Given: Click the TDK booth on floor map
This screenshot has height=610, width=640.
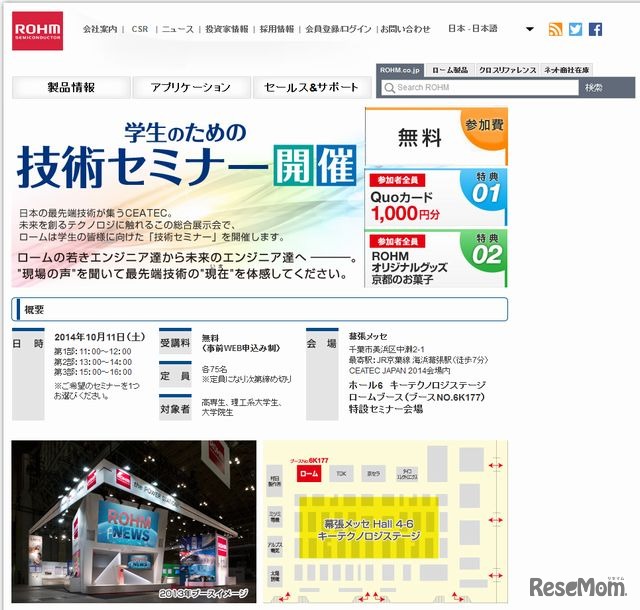Looking at the screenshot, I should [341, 474].
